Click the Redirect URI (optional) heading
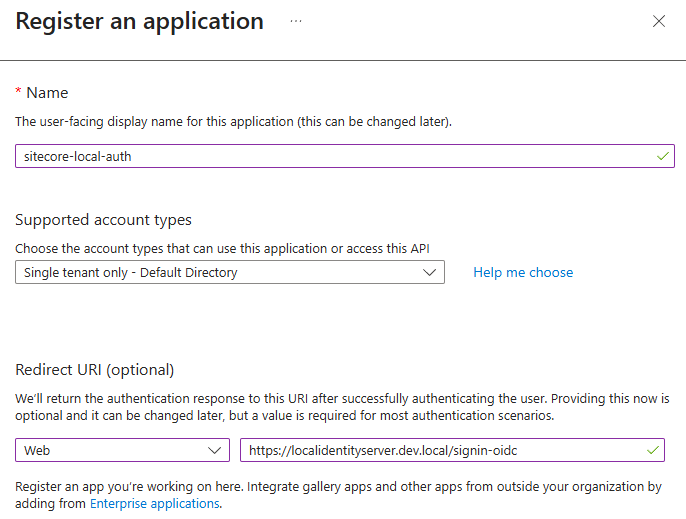 (94, 370)
